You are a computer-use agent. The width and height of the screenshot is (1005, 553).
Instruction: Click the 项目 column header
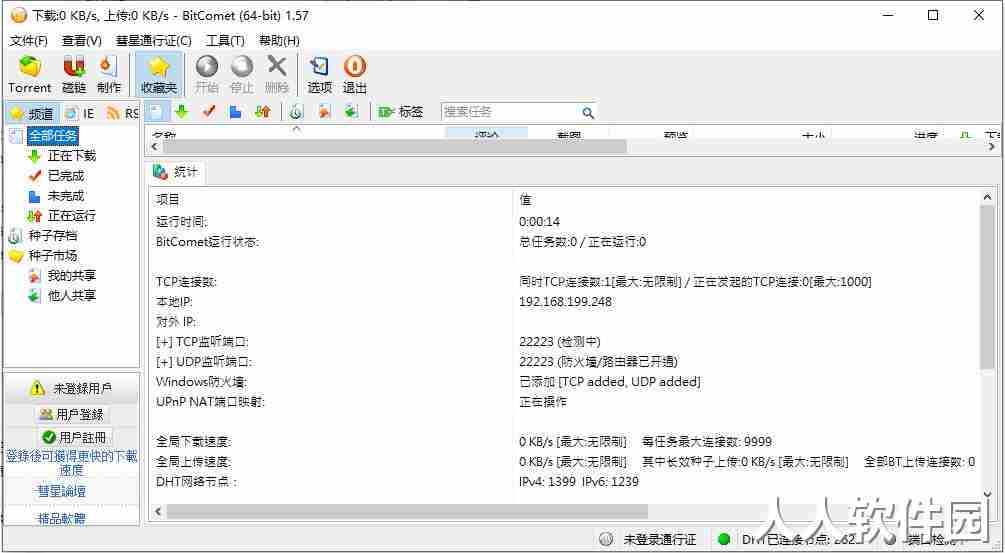(x=168, y=200)
